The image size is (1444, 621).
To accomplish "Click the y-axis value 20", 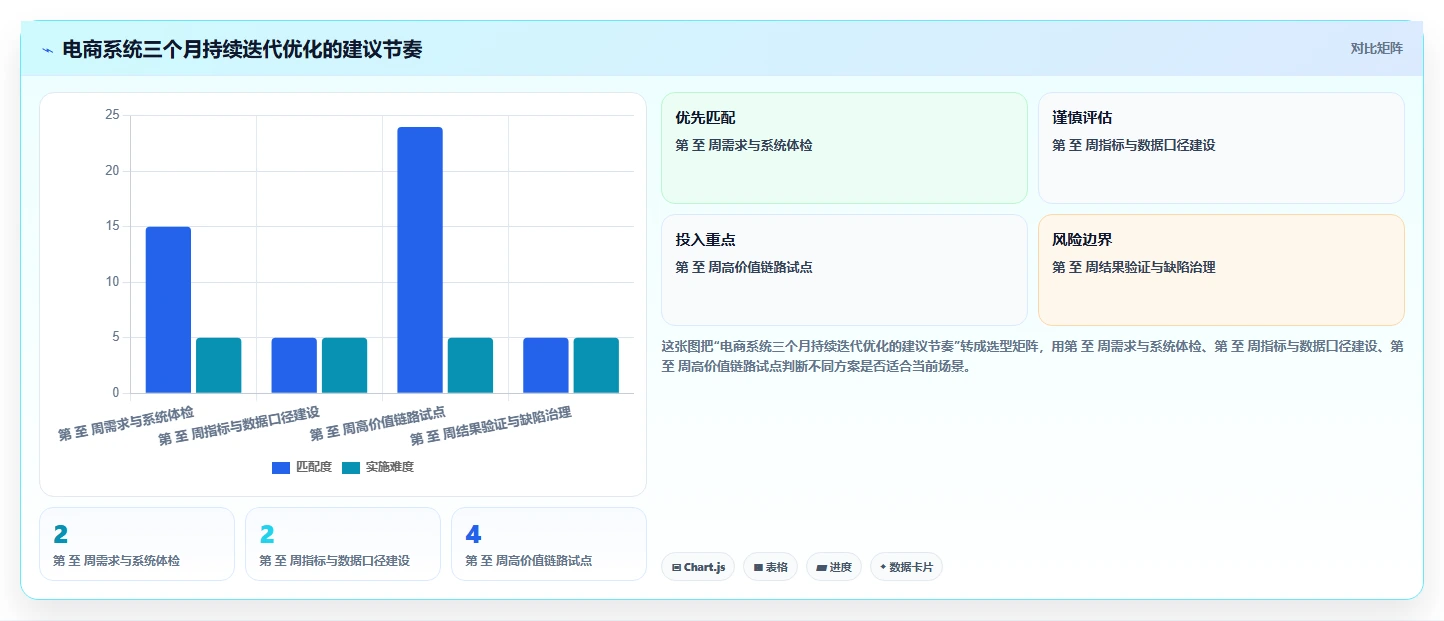I will [112, 171].
